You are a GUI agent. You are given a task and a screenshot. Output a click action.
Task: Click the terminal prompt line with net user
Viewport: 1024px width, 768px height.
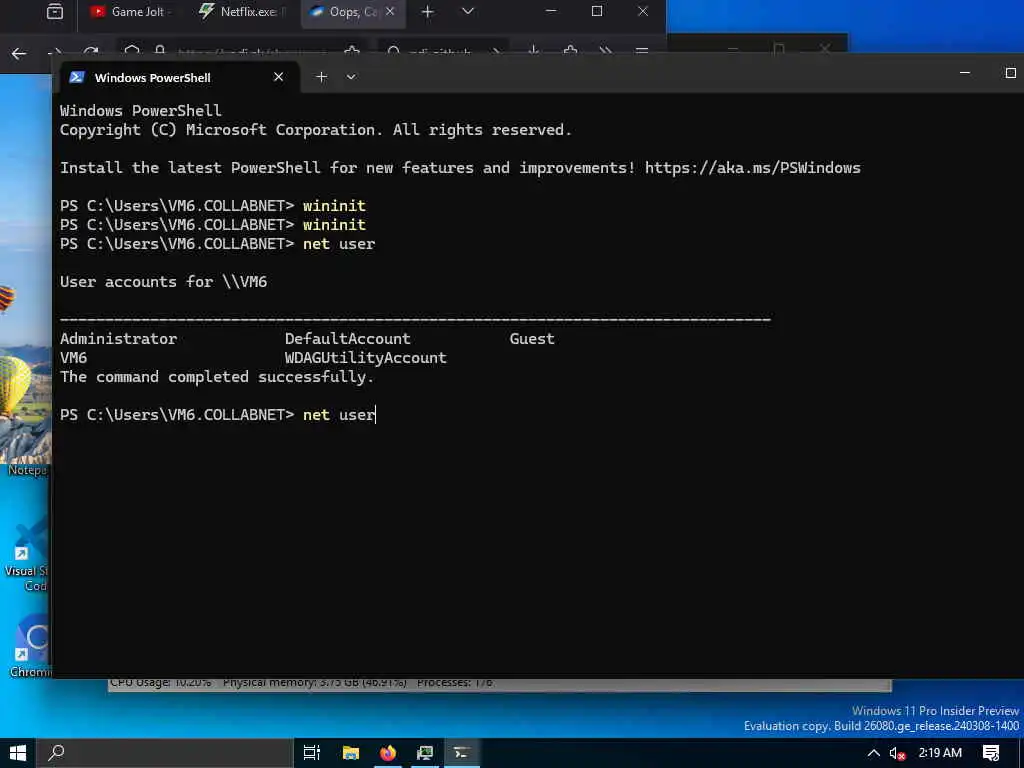pos(218,415)
